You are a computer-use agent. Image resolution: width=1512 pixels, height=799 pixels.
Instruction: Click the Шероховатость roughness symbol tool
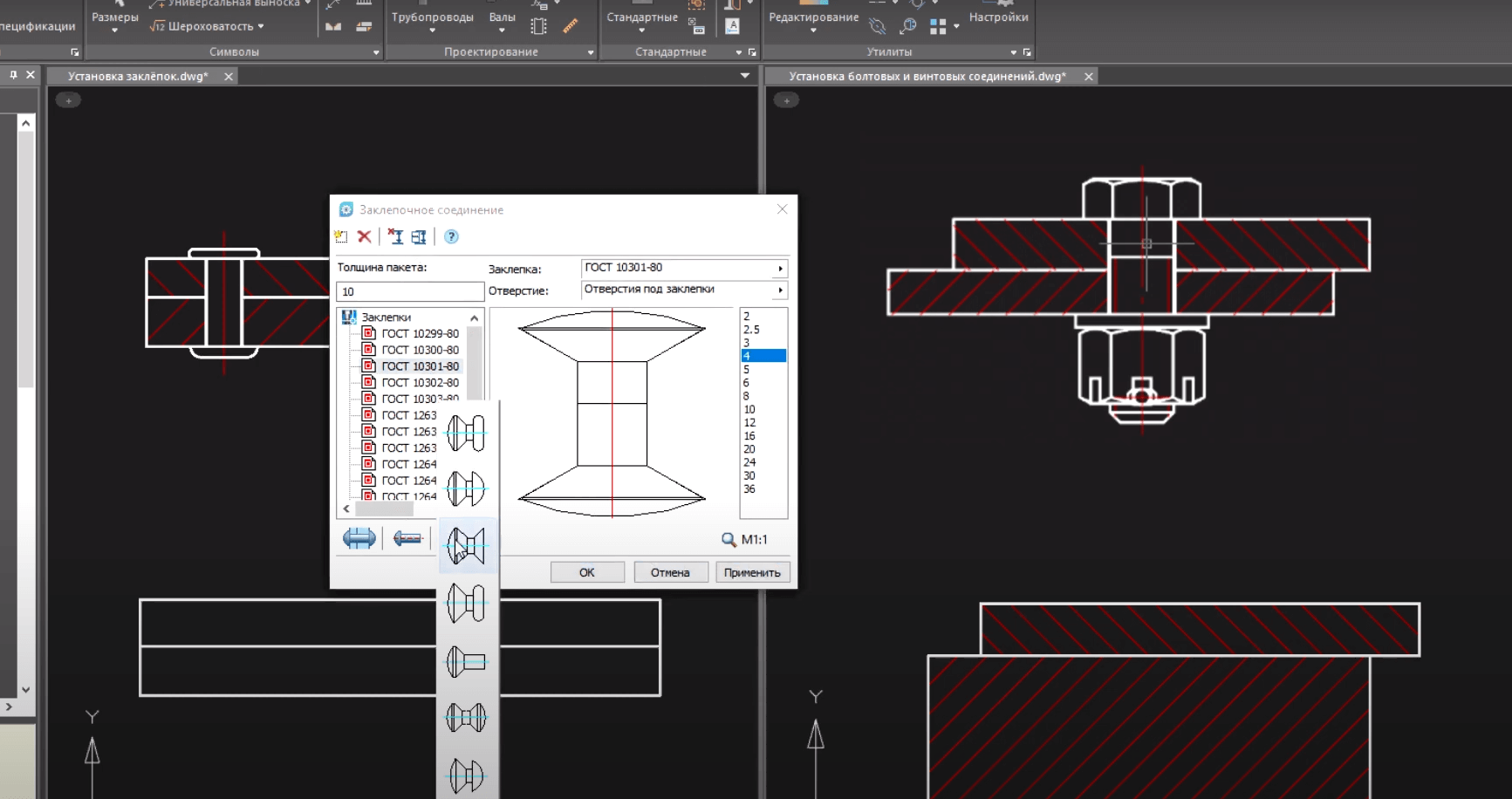tap(207, 26)
